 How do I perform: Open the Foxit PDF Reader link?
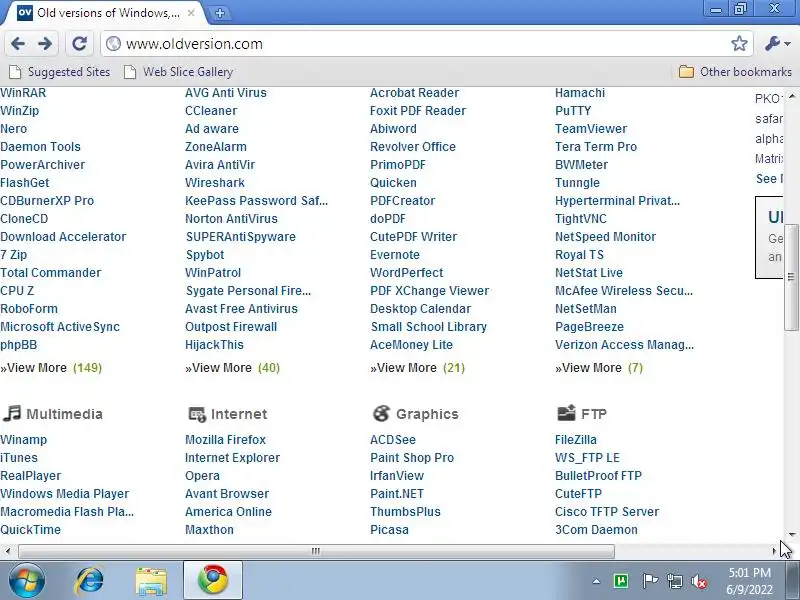click(418, 111)
